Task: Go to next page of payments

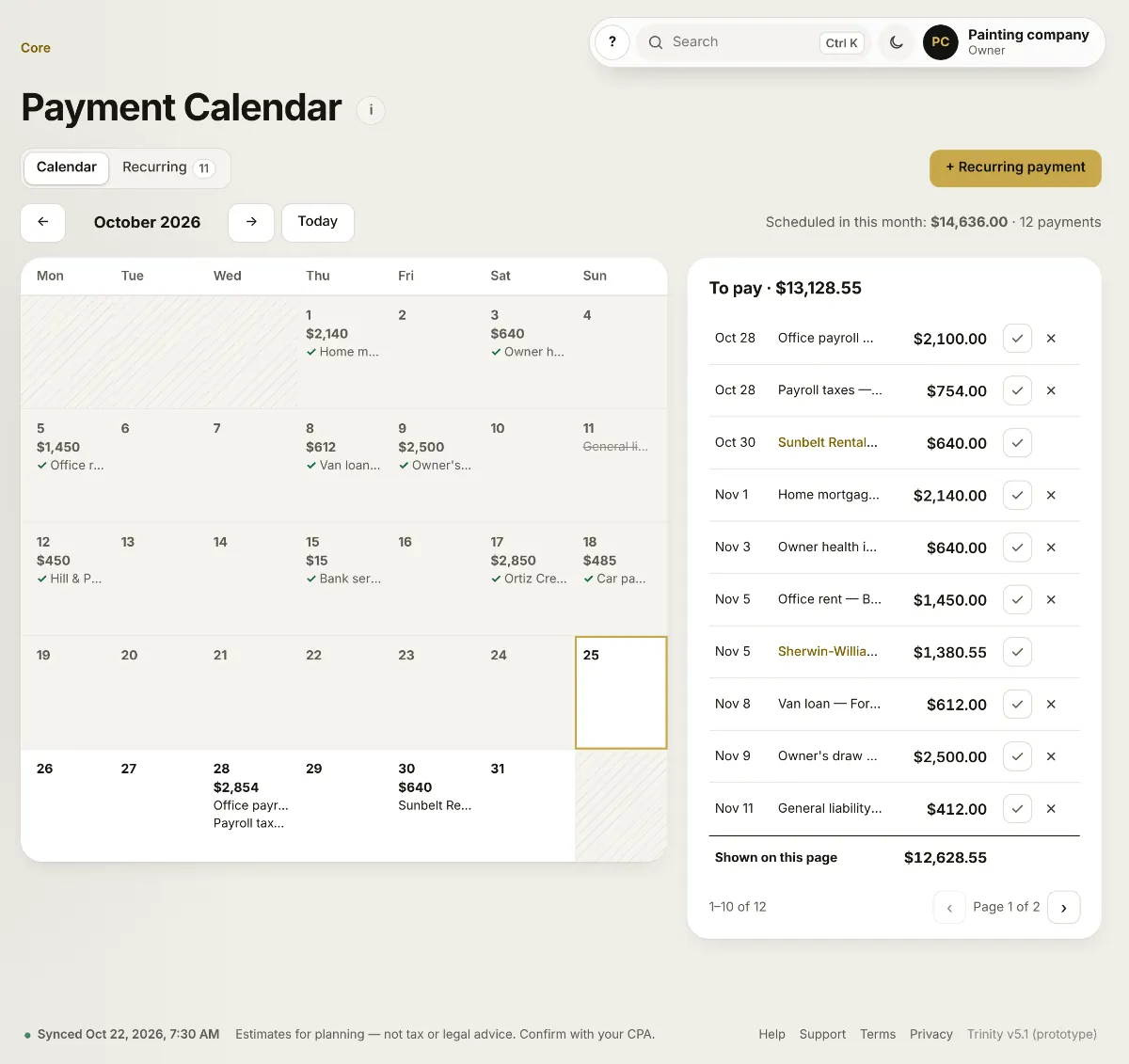Action: click(x=1063, y=908)
